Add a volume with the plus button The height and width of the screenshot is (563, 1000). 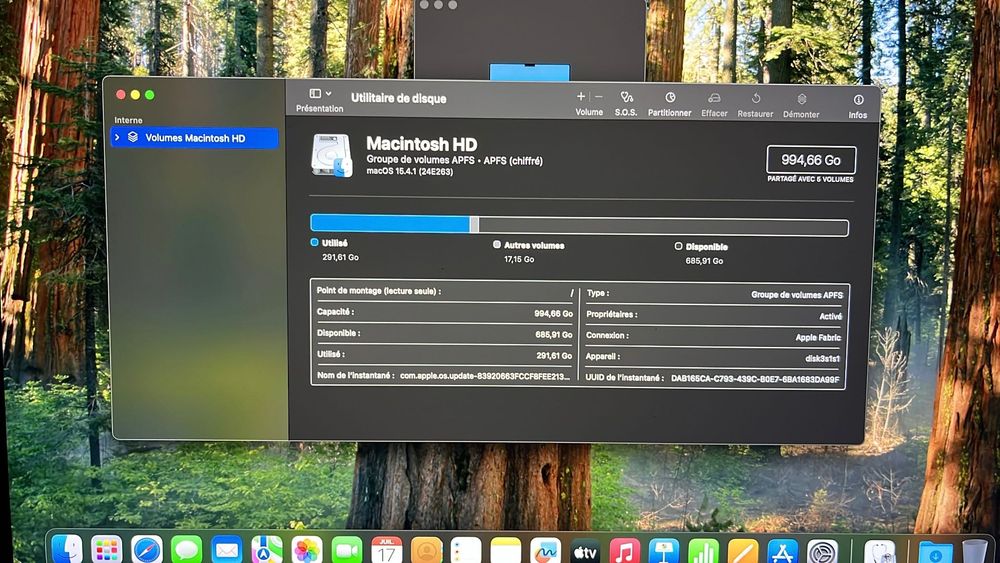point(580,97)
